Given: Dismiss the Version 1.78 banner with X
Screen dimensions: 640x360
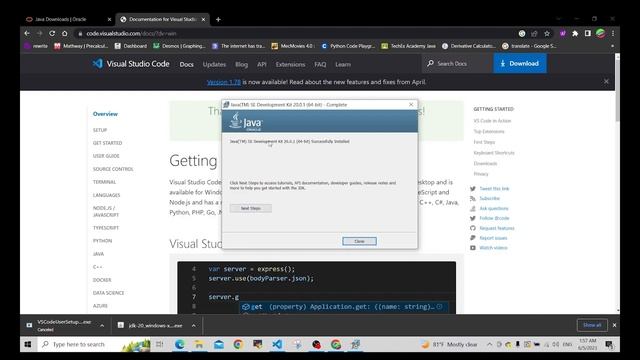Looking at the screenshot, I should [x=606, y=82].
